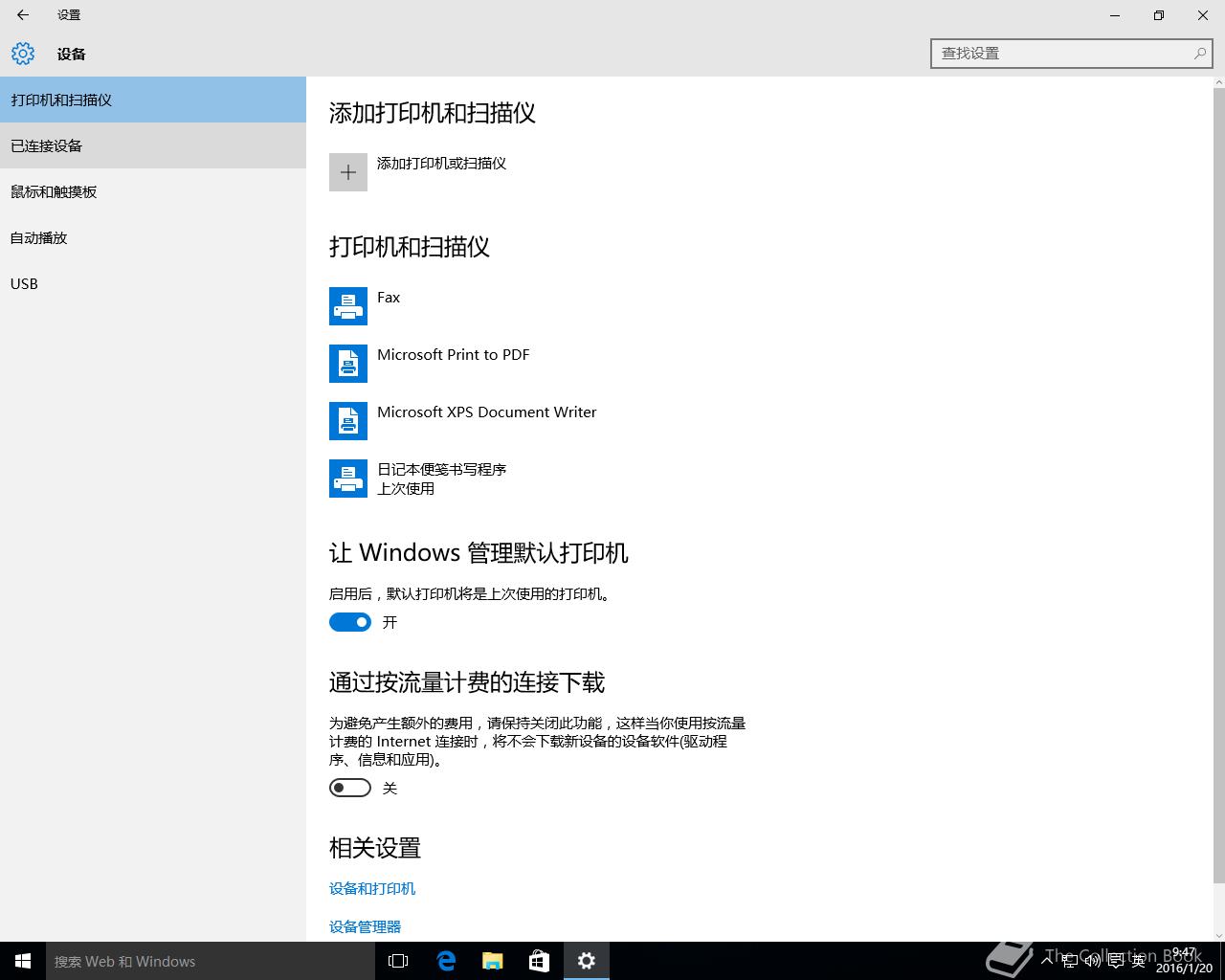Click the search magnifier icon

tap(1199, 54)
